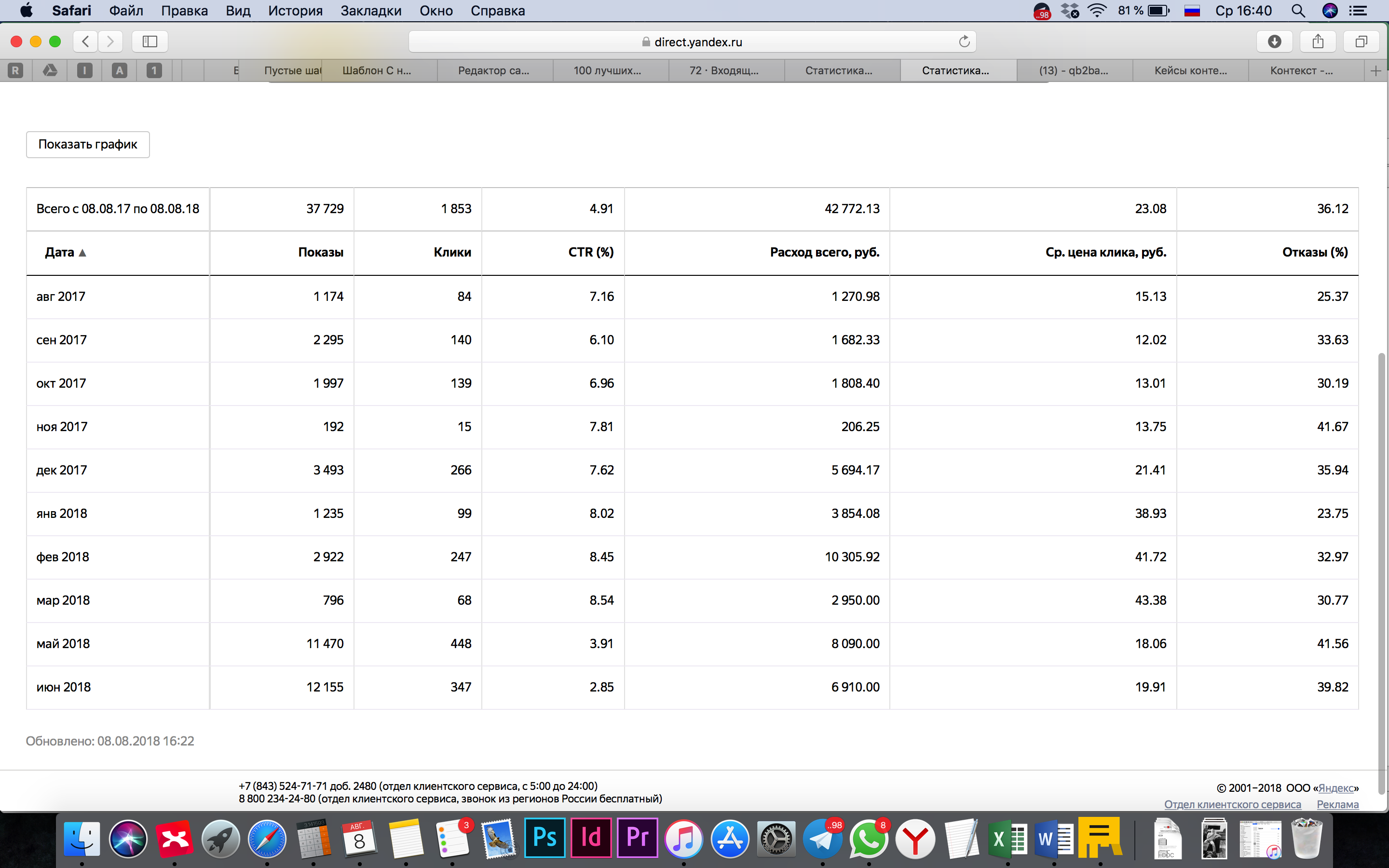Open the Trash in the dock
The width and height of the screenshot is (1389, 868).
pyautogui.click(x=1307, y=839)
